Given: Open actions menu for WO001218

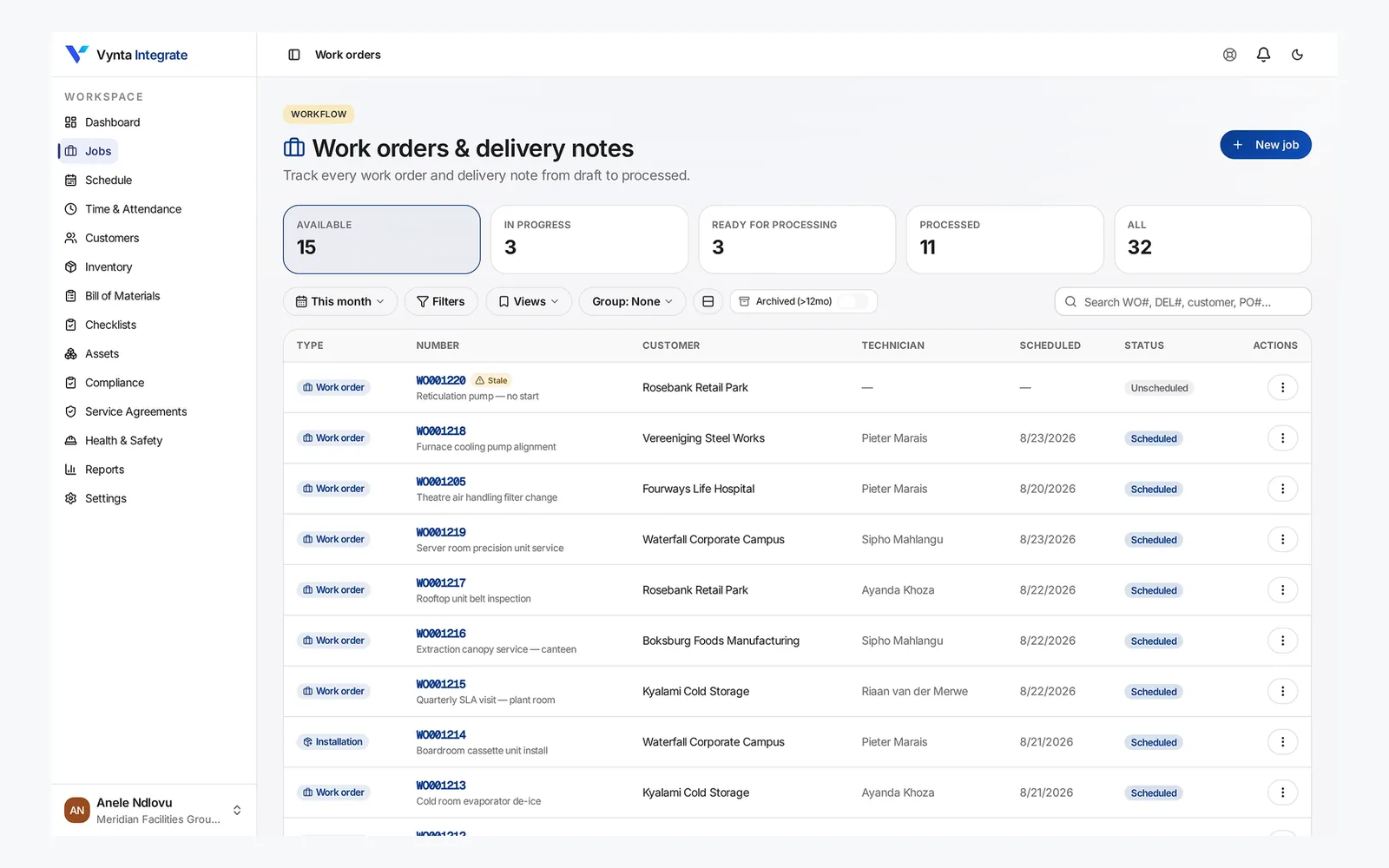Looking at the screenshot, I should (1282, 438).
